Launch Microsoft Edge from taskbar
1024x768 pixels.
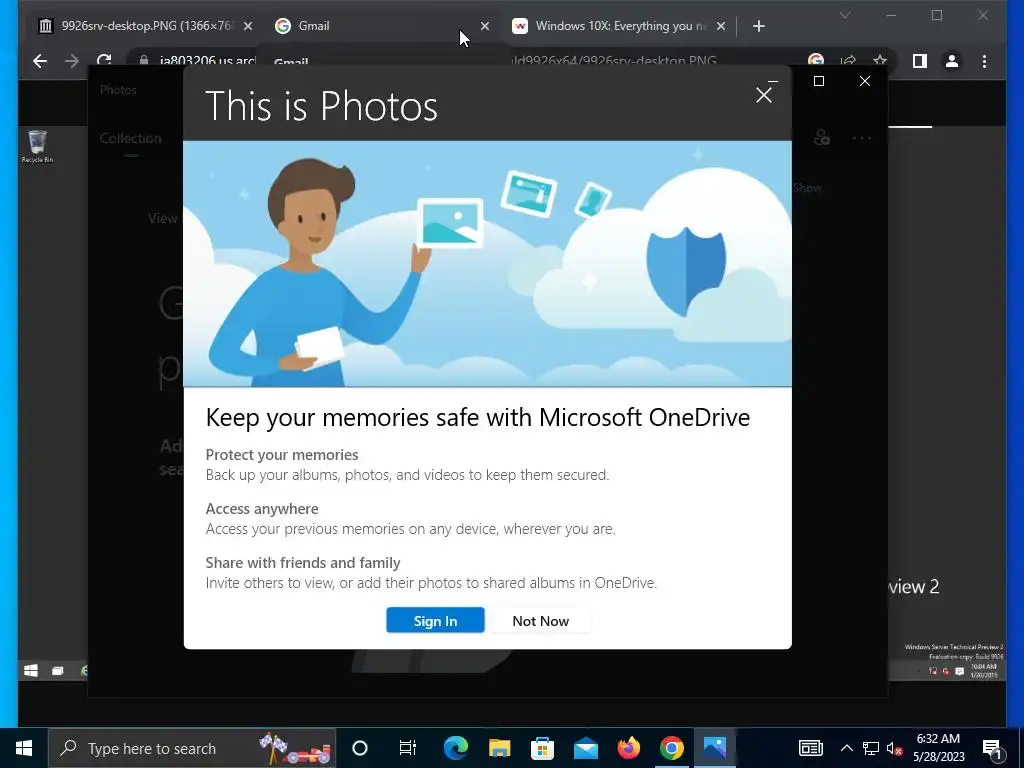(456, 748)
